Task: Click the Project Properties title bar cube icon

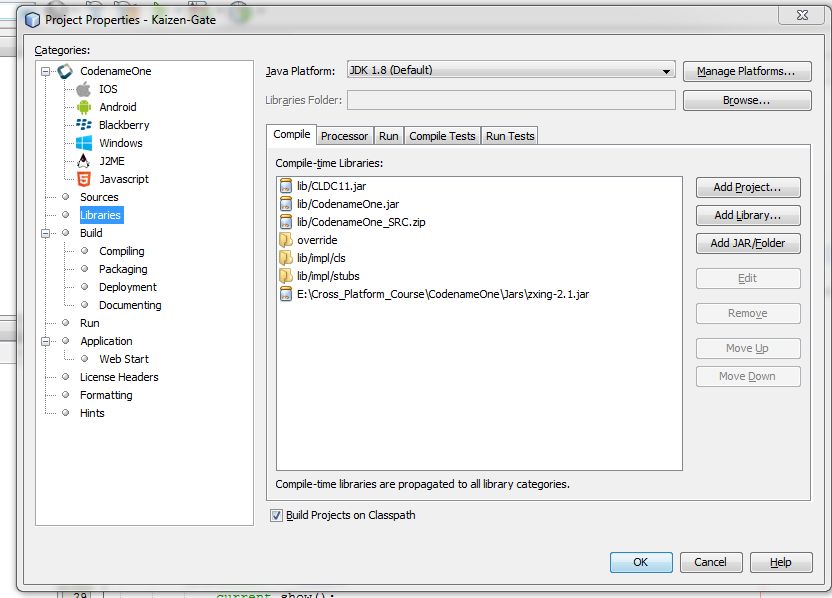Action: click(x=32, y=20)
